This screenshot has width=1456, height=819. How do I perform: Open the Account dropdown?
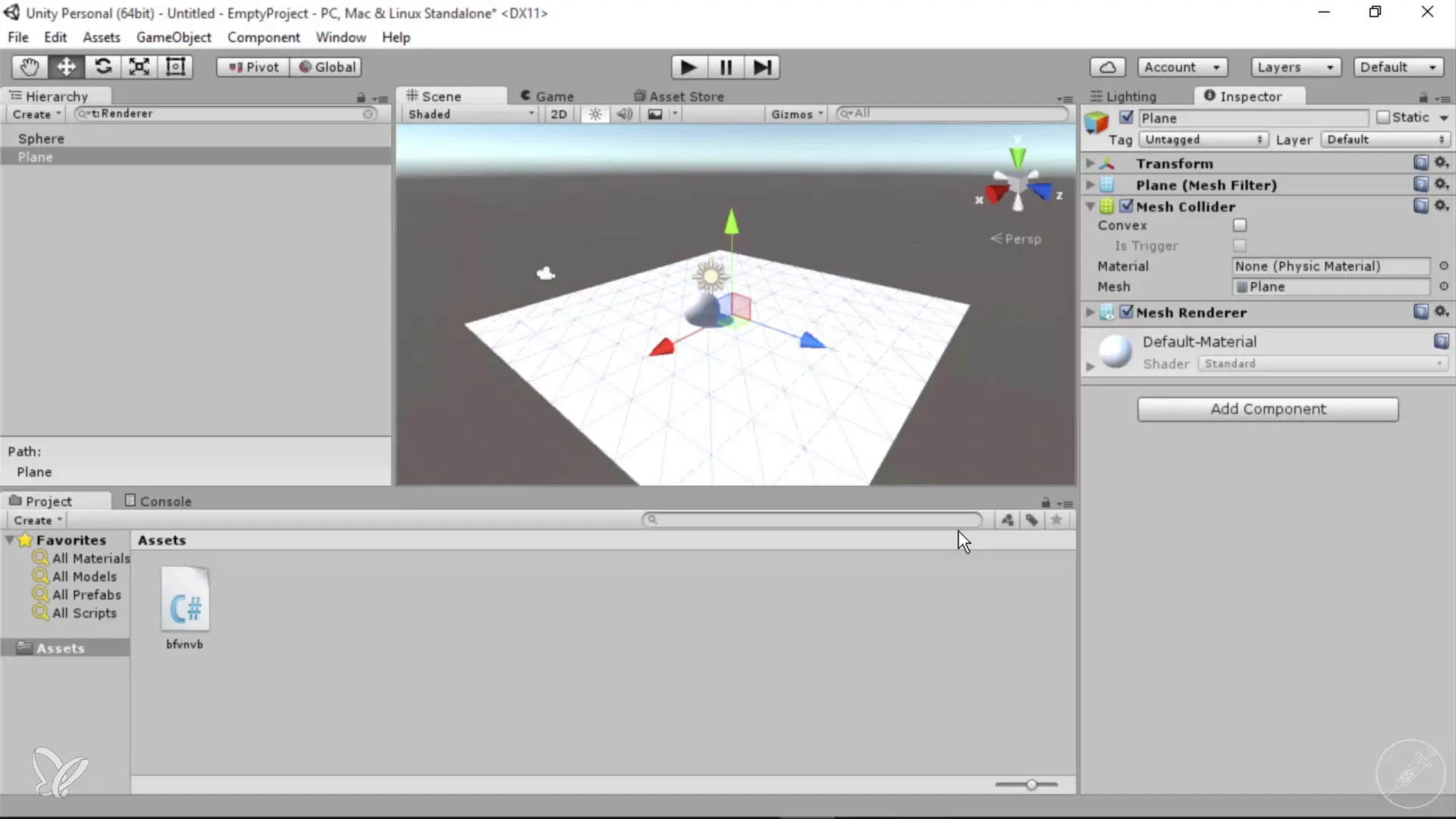pos(1182,67)
